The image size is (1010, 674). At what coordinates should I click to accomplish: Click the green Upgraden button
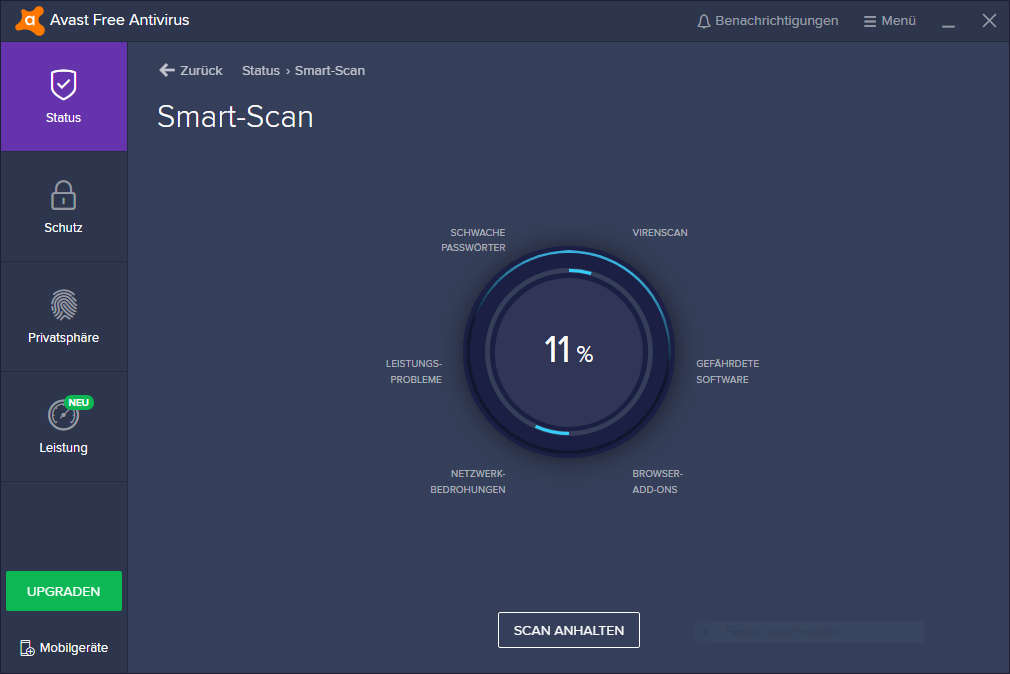click(64, 591)
